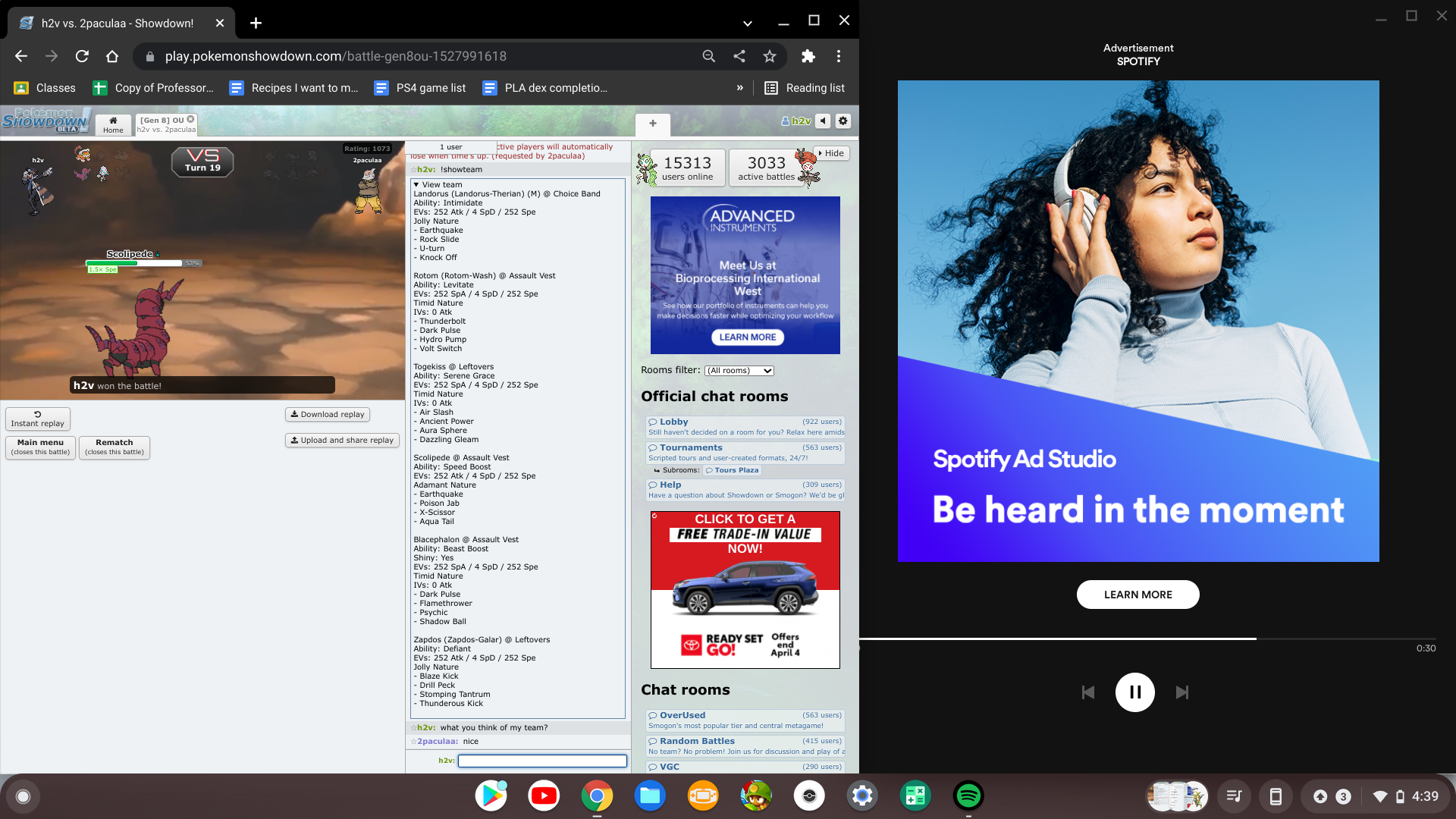The width and height of the screenshot is (1456, 819).
Task: Click the Instant replay button
Action: pos(38,419)
